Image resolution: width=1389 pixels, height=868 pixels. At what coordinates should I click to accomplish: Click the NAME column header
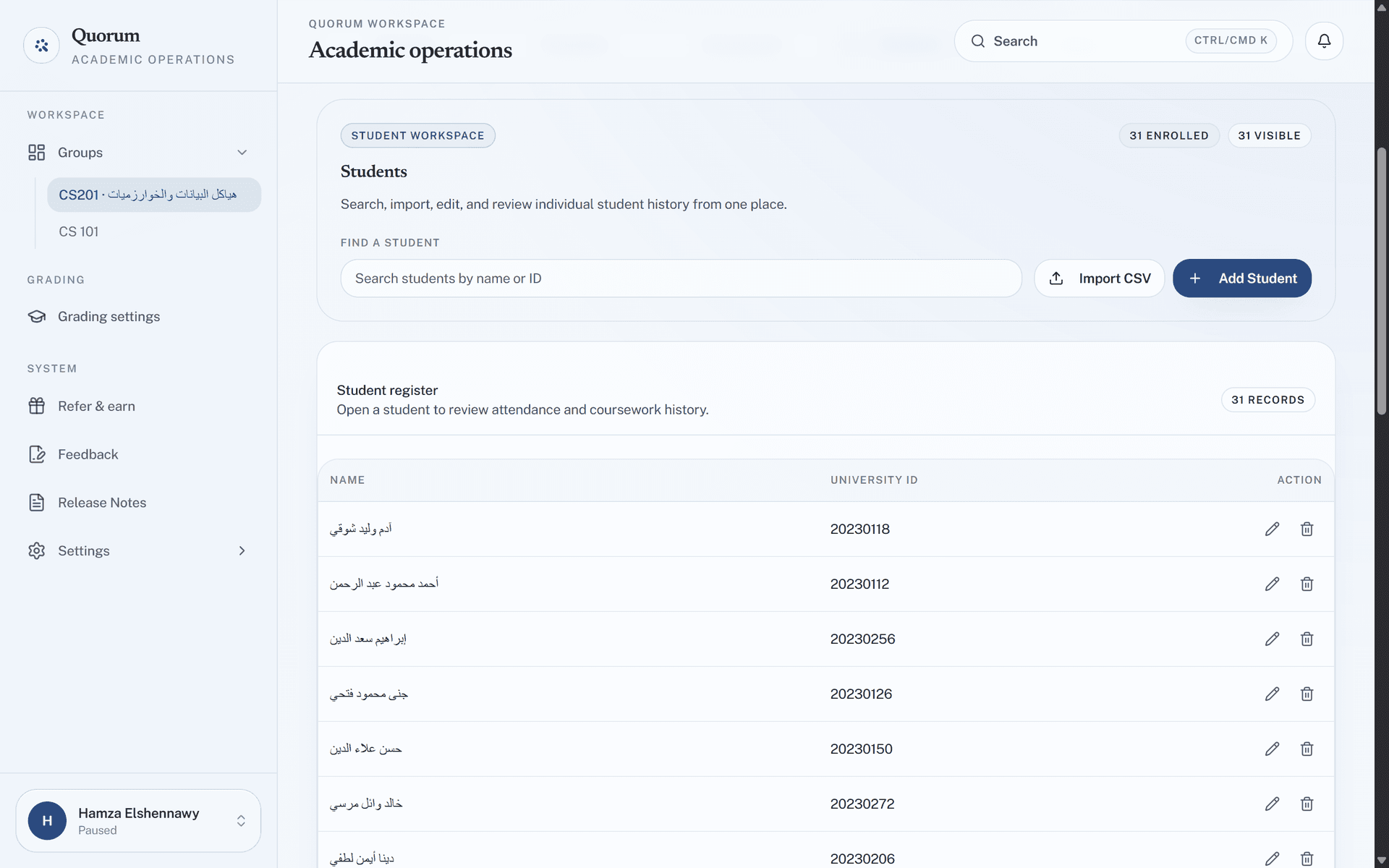347,480
